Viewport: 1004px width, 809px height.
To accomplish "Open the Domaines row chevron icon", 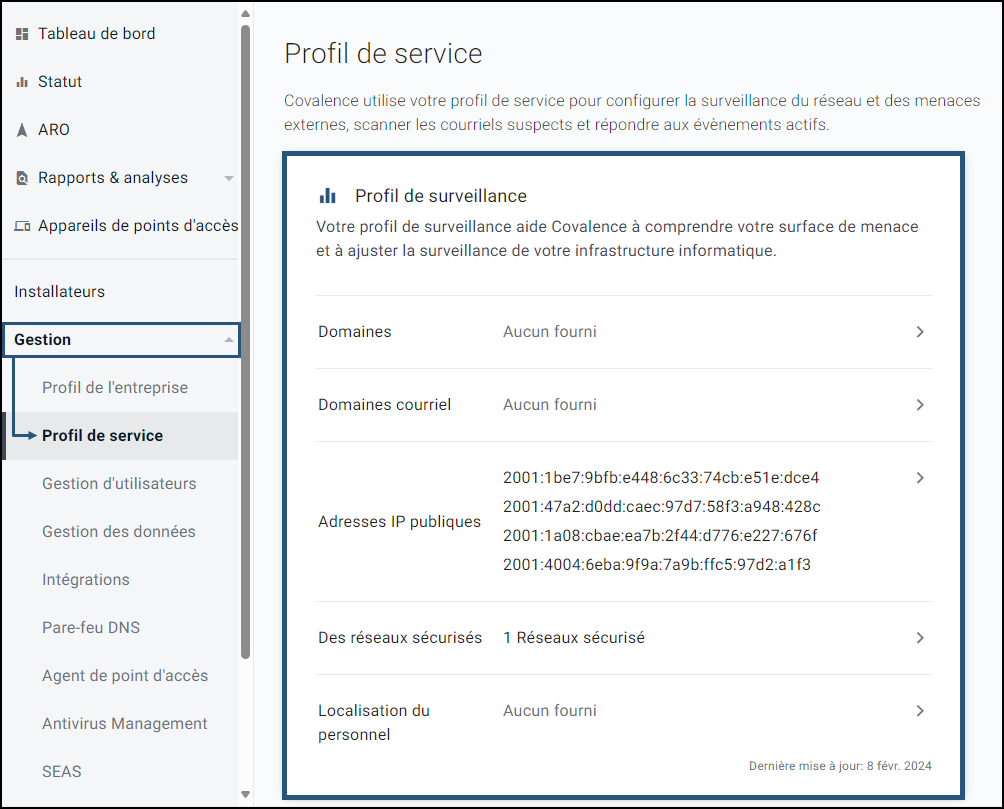I will [920, 331].
